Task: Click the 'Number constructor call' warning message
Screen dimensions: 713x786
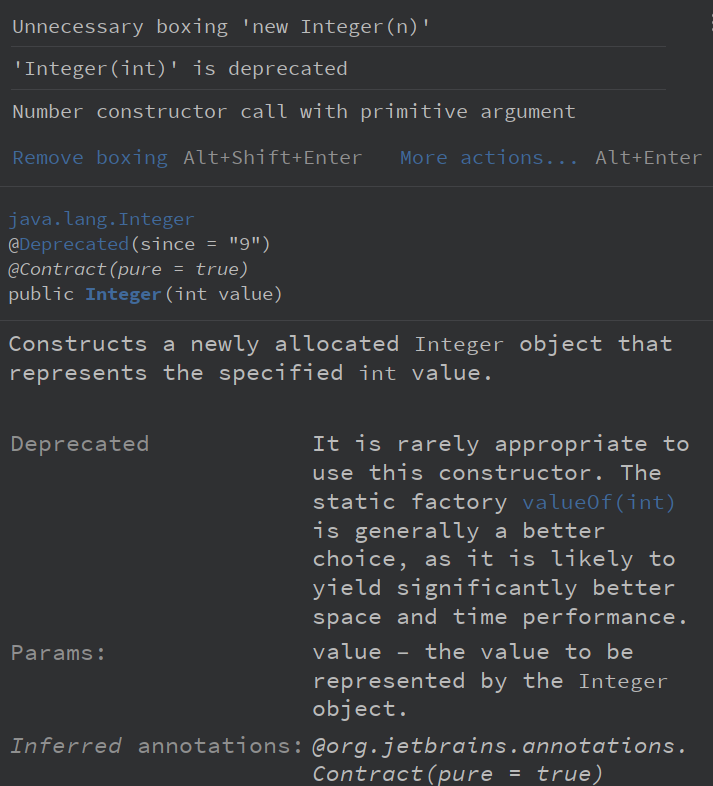Action: (294, 112)
